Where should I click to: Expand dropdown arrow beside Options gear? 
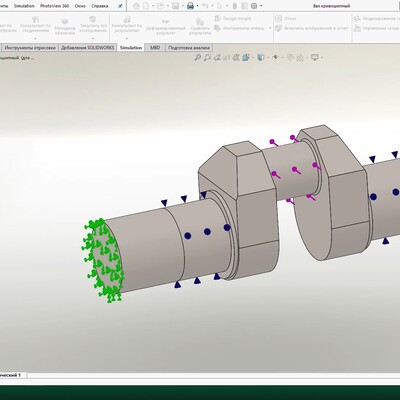point(261,6)
